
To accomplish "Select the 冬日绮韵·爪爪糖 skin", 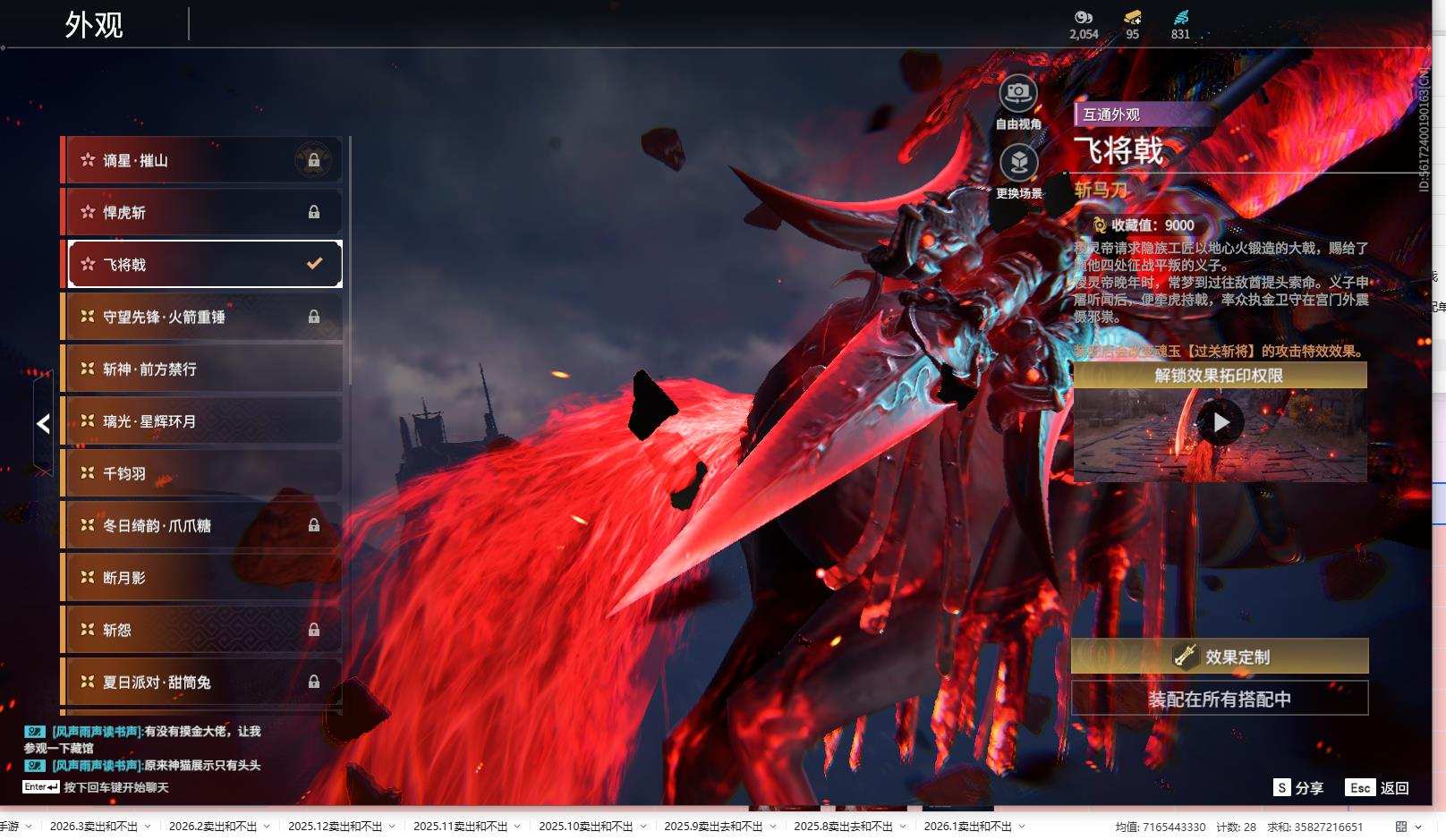I will pyautogui.click(x=202, y=525).
